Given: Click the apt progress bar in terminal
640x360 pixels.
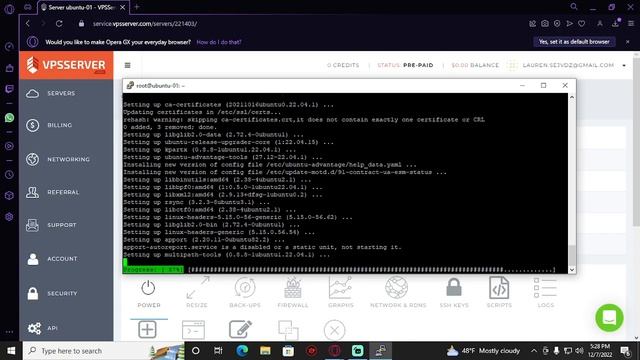Looking at the screenshot, I should coord(339,269).
